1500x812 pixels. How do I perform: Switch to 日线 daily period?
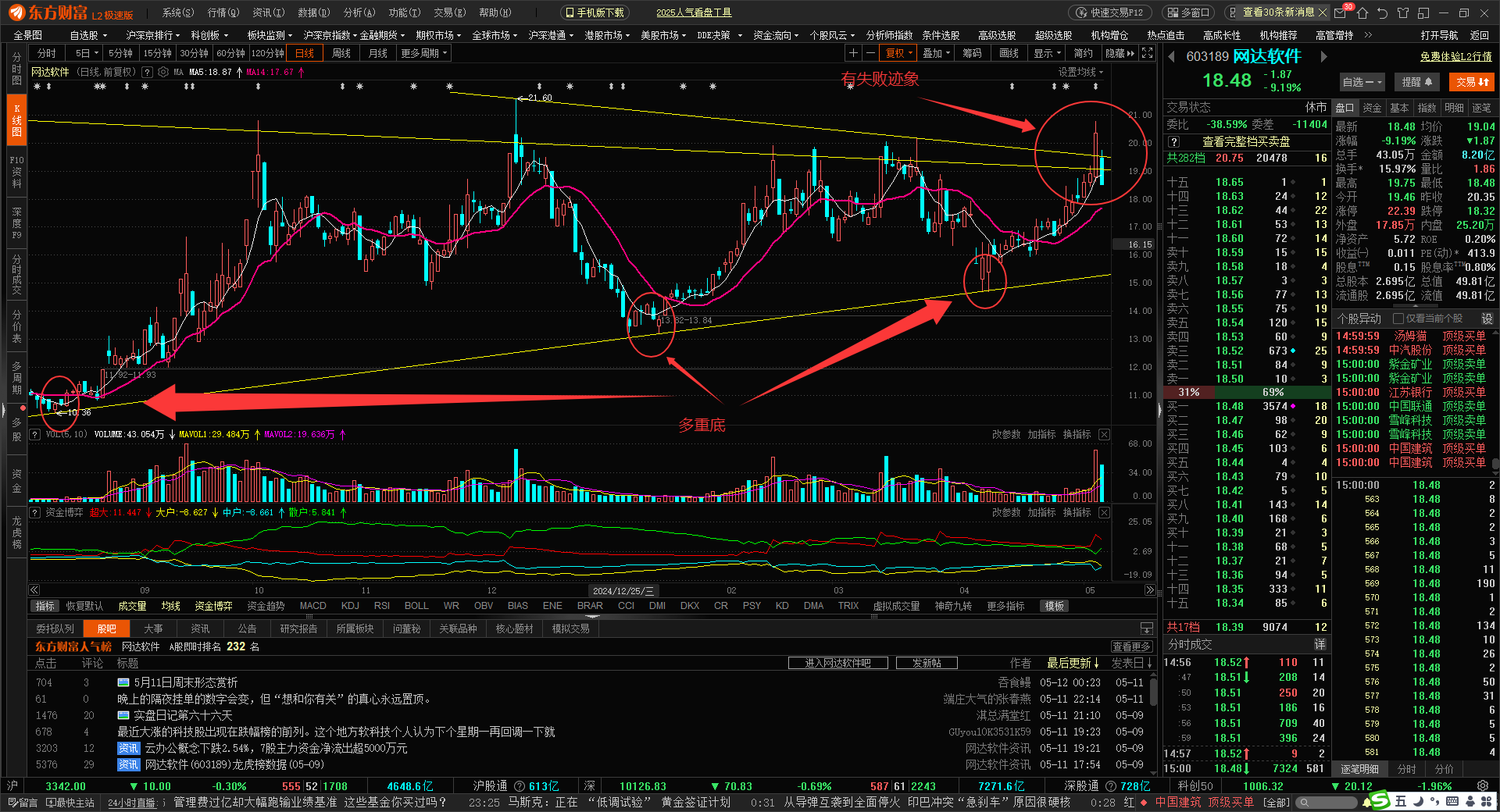pyautogui.click(x=305, y=53)
